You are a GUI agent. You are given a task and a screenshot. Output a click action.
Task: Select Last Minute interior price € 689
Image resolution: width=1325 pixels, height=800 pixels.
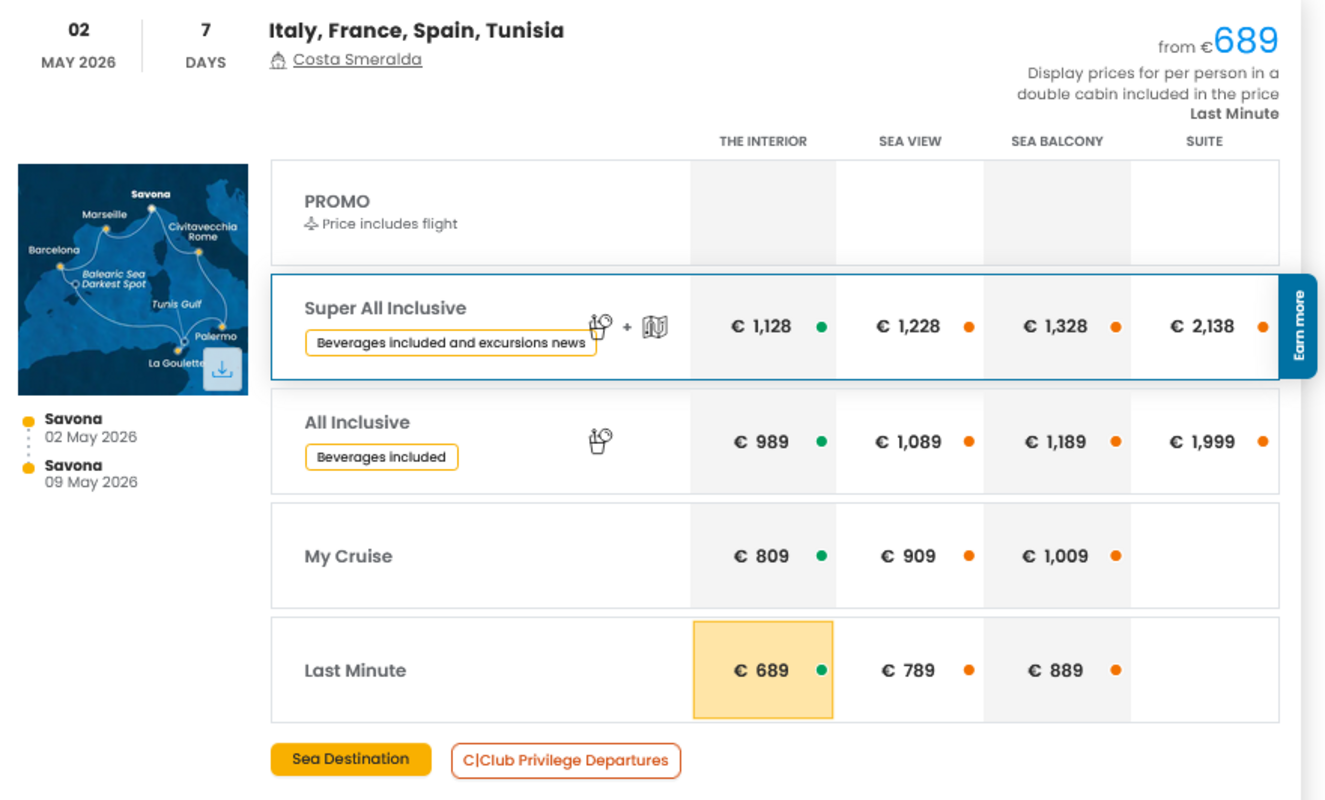click(x=761, y=671)
